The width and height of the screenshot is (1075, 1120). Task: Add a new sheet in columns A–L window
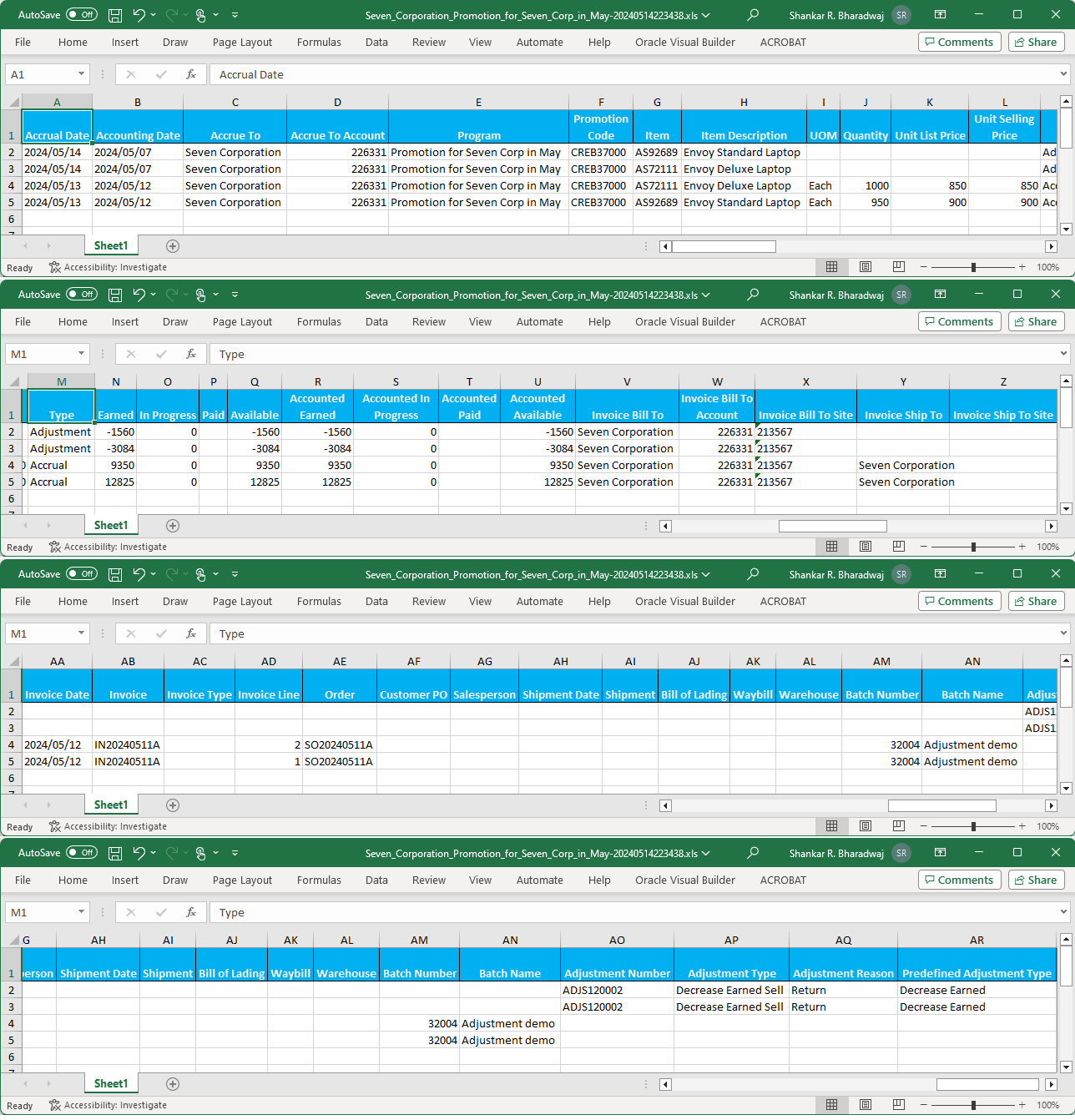tap(173, 246)
